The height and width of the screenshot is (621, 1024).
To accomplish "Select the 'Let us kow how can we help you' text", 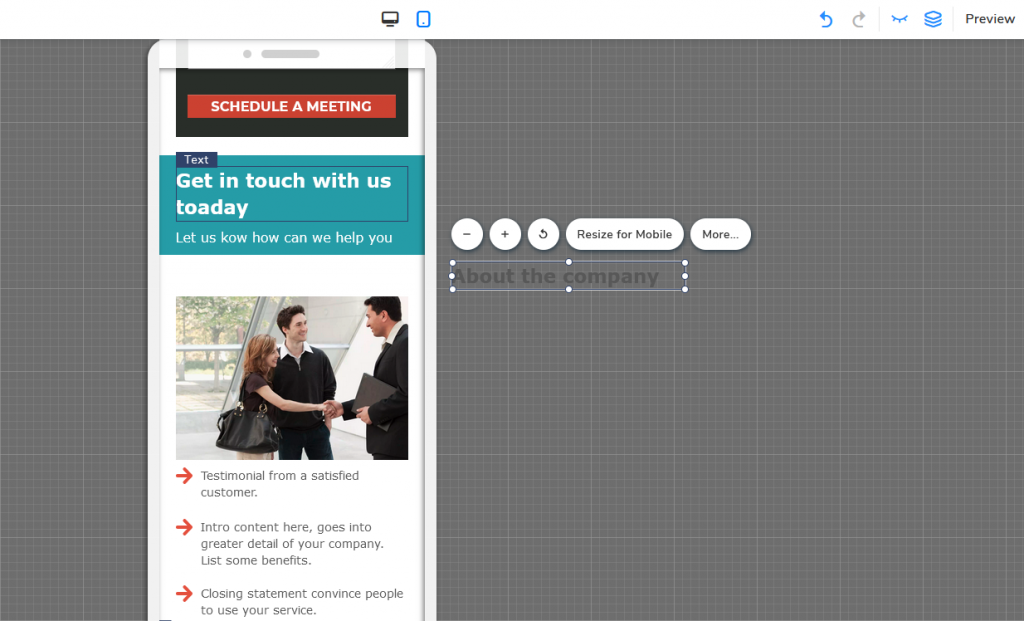I will coord(284,238).
